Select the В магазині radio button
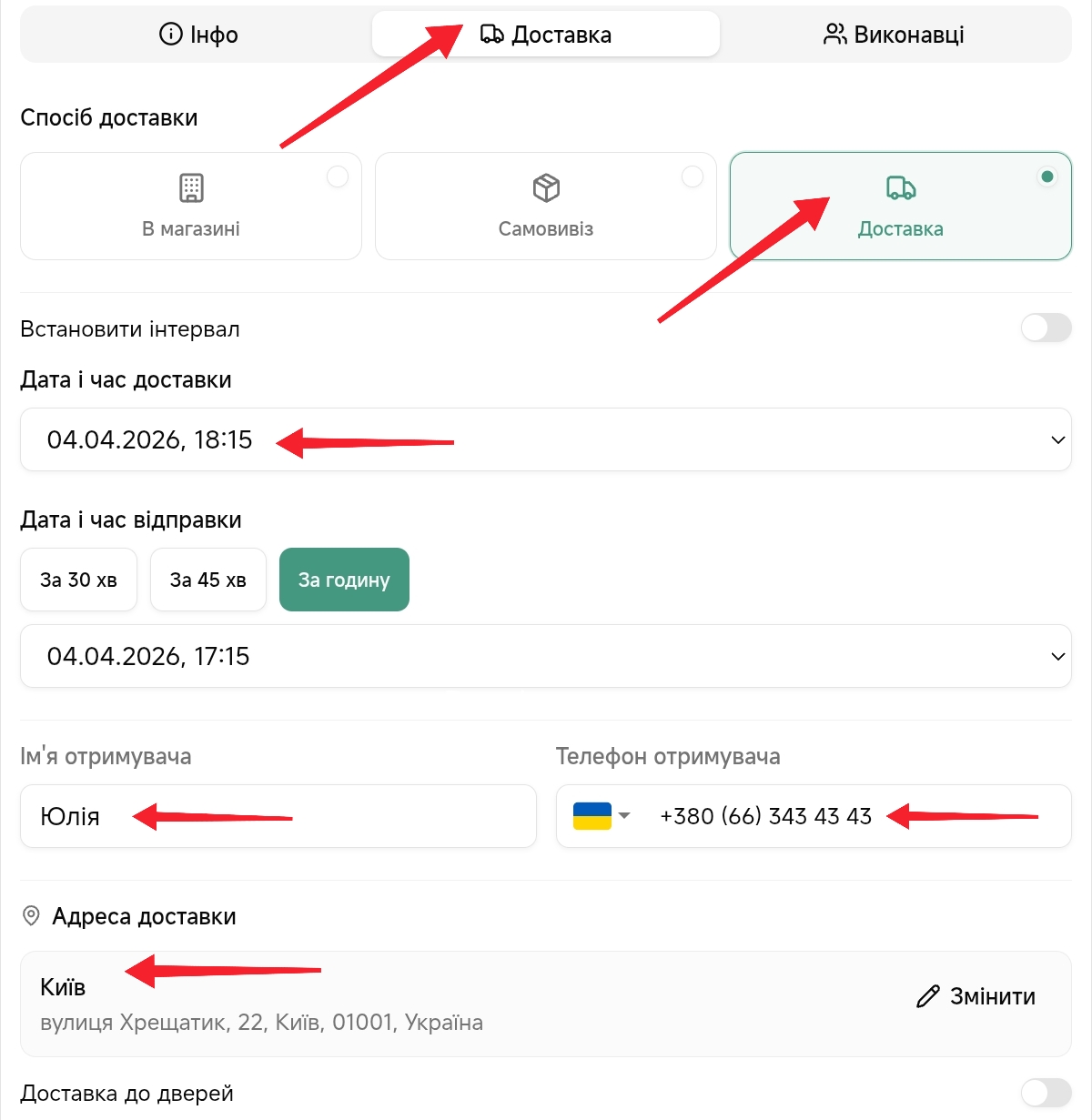1092x1120 pixels. click(338, 177)
